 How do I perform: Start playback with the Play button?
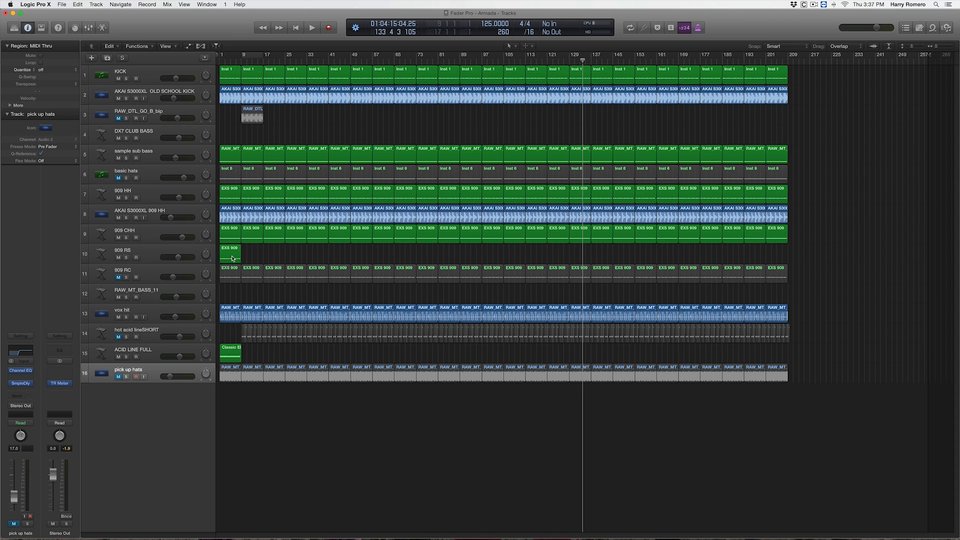pos(312,28)
